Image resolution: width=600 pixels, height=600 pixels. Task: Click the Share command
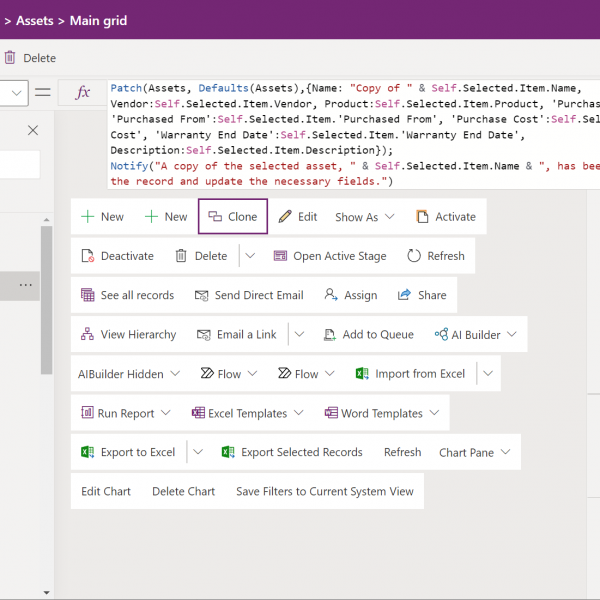[x=422, y=295]
